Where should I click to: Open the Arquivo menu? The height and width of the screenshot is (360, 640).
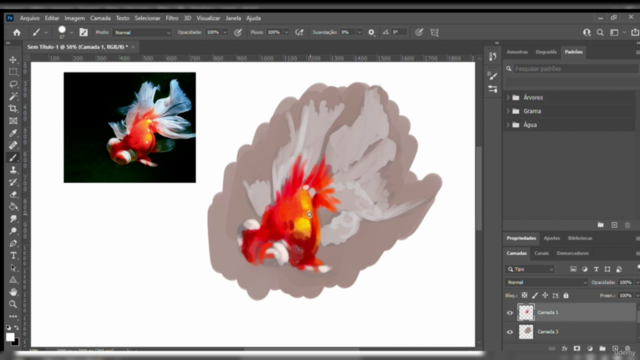[x=30, y=18]
